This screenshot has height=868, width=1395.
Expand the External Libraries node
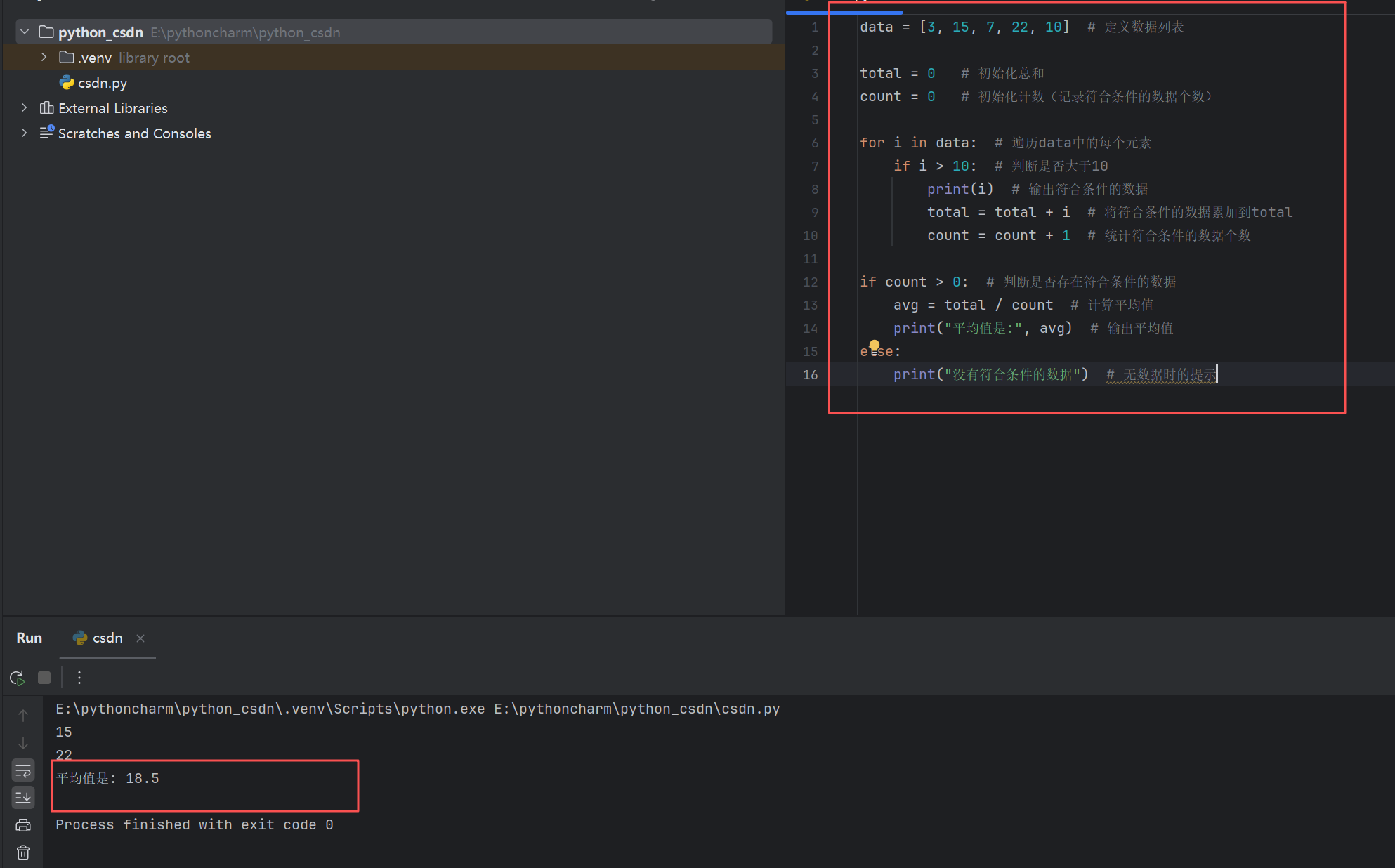click(25, 108)
